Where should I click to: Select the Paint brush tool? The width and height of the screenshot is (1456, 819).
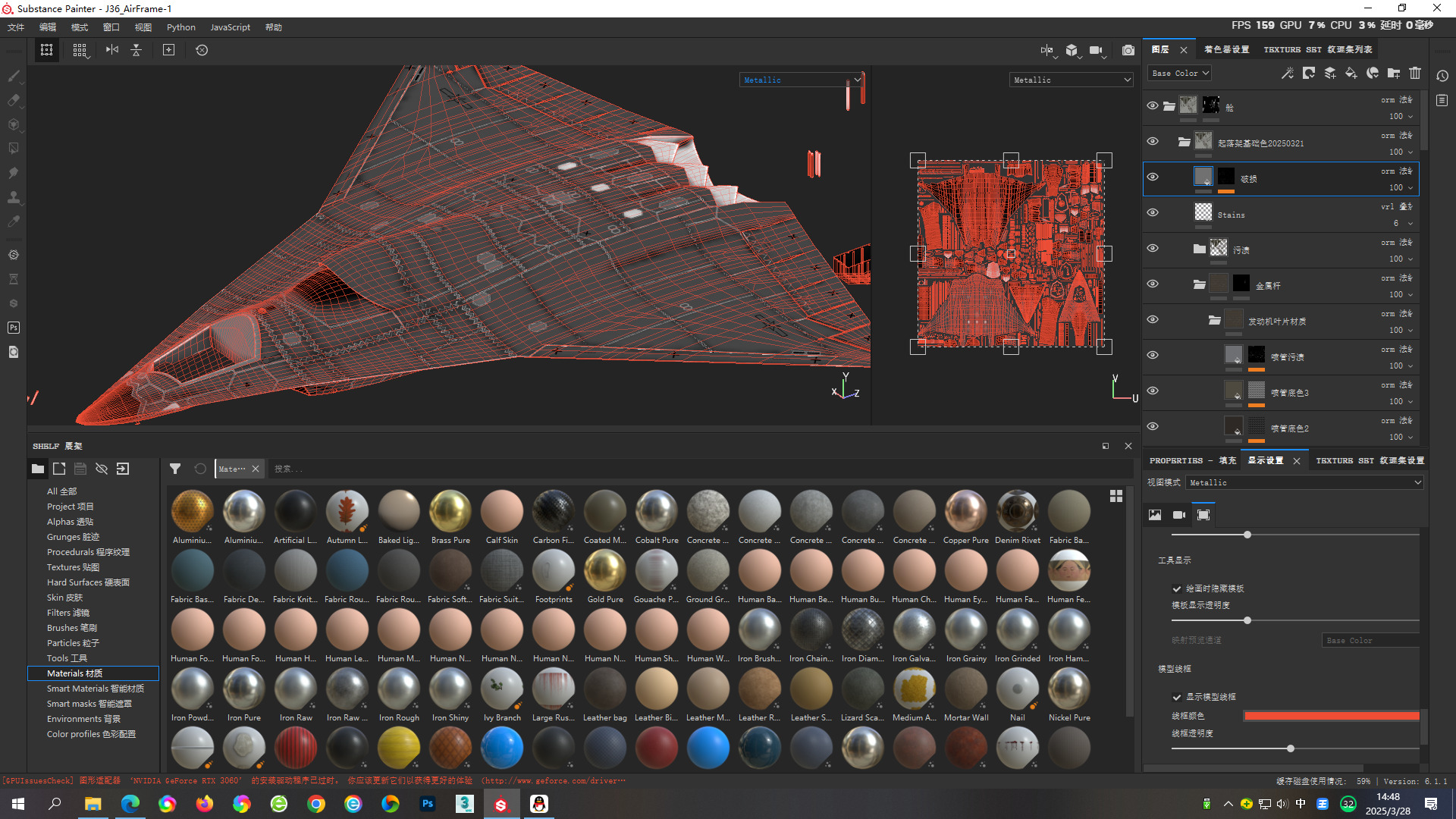14,76
